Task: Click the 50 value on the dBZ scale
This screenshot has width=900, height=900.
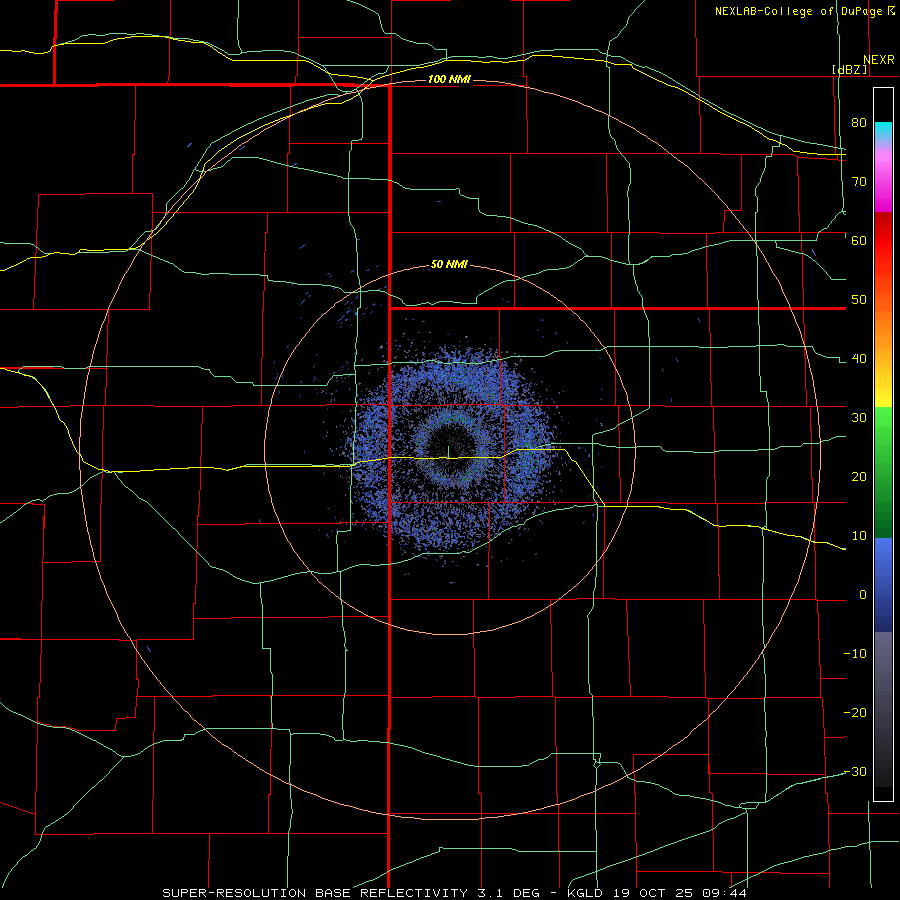Action: pos(859,300)
